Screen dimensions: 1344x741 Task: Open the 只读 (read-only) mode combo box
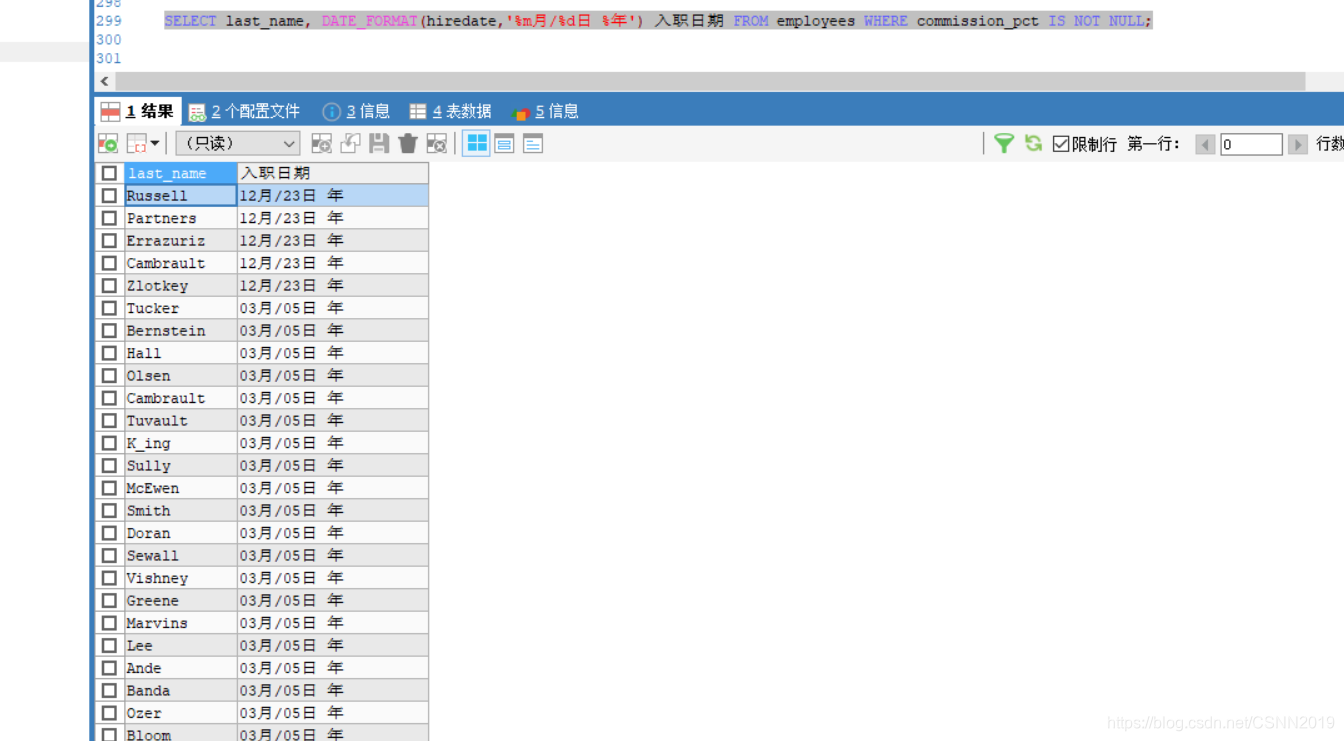click(238, 144)
